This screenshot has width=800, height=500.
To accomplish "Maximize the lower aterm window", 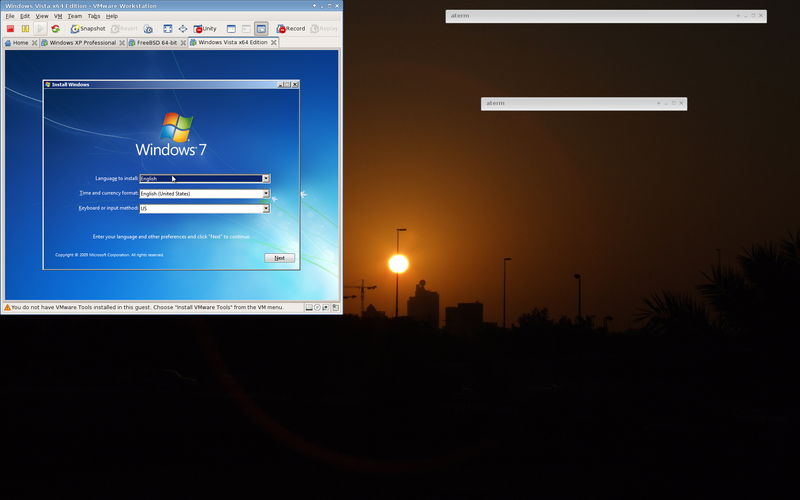I will tap(673, 103).
